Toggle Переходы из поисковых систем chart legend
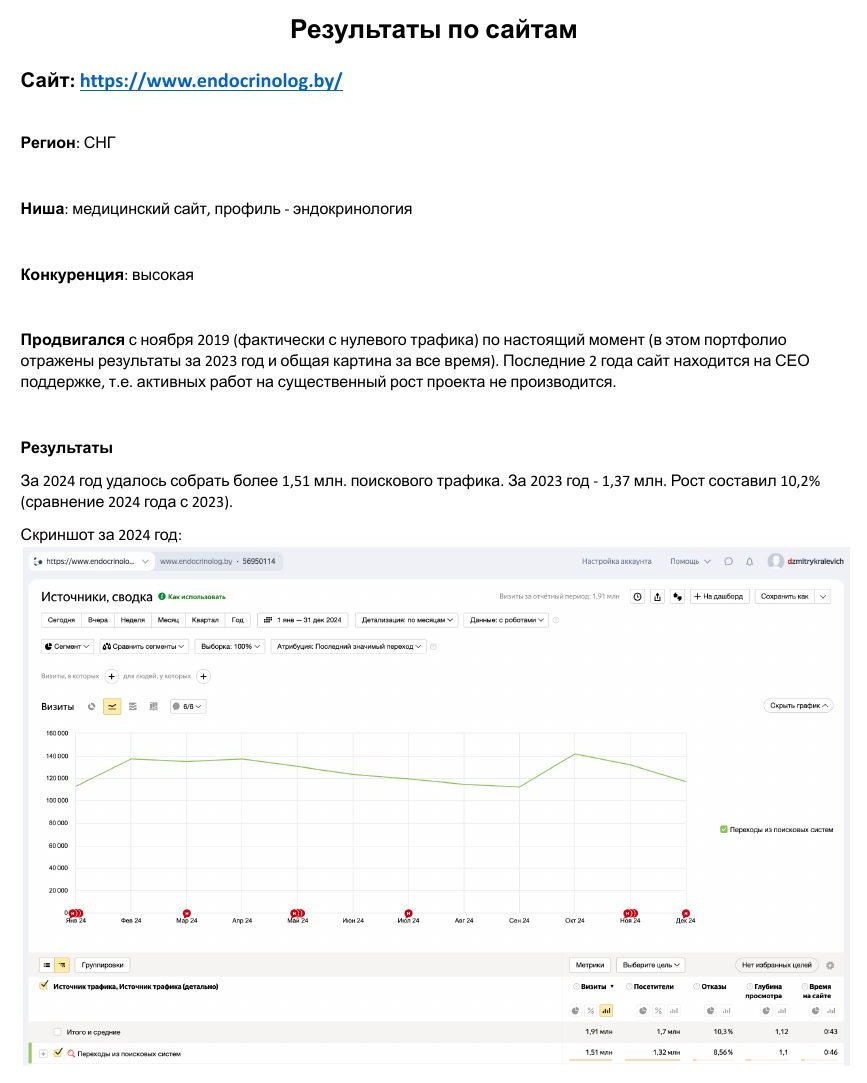 (723, 829)
